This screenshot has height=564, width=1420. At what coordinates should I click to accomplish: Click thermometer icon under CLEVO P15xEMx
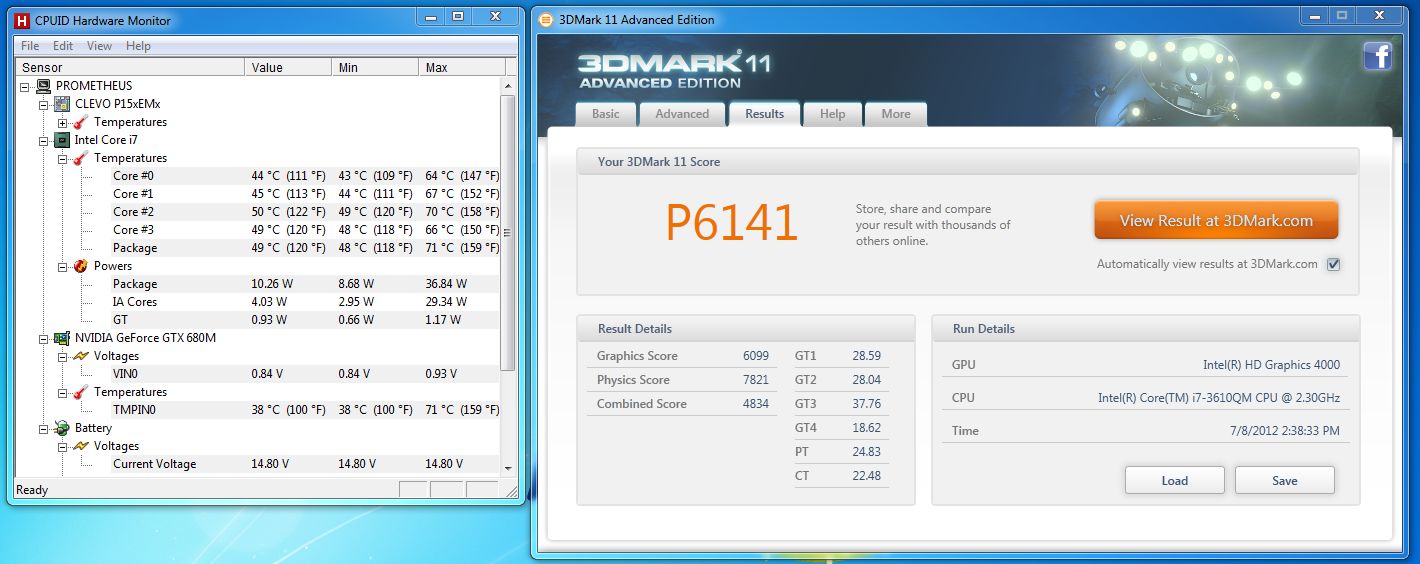tap(80, 122)
